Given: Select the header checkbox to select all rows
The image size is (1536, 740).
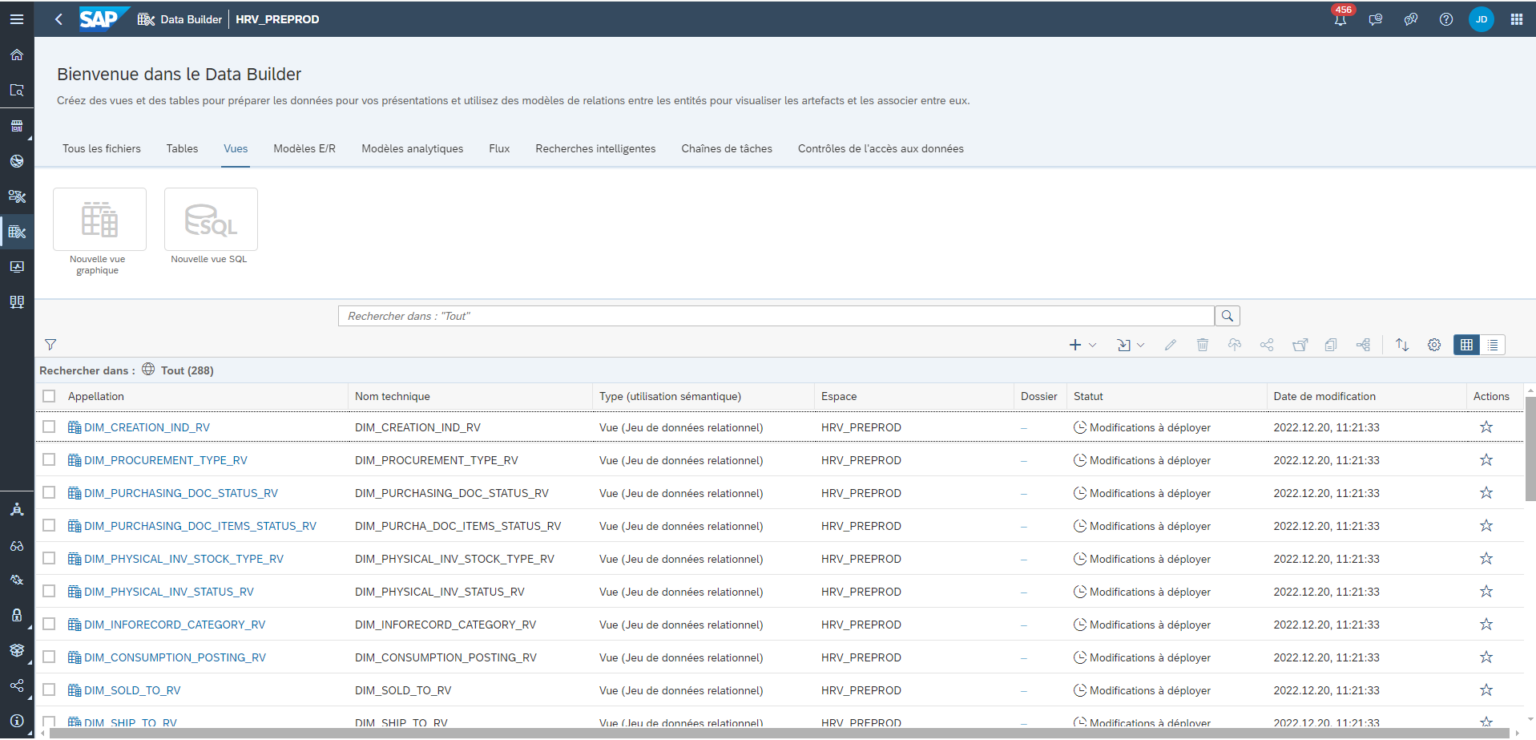Looking at the screenshot, I should pyautogui.click(x=48, y=395).
